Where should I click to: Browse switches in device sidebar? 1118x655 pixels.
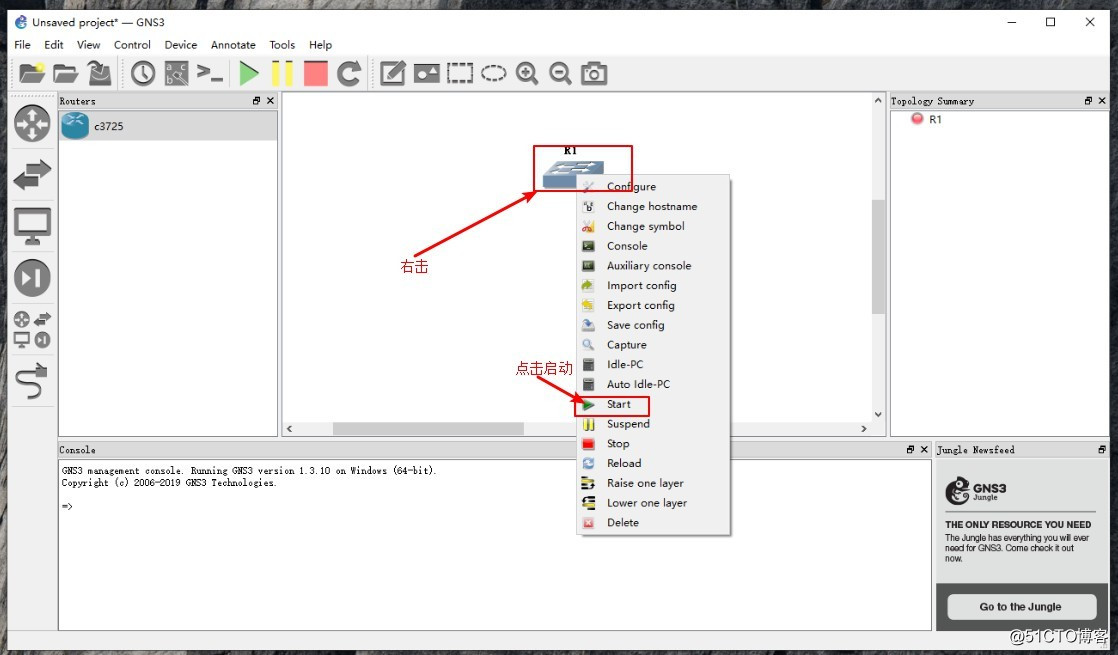tap(32, 175)
